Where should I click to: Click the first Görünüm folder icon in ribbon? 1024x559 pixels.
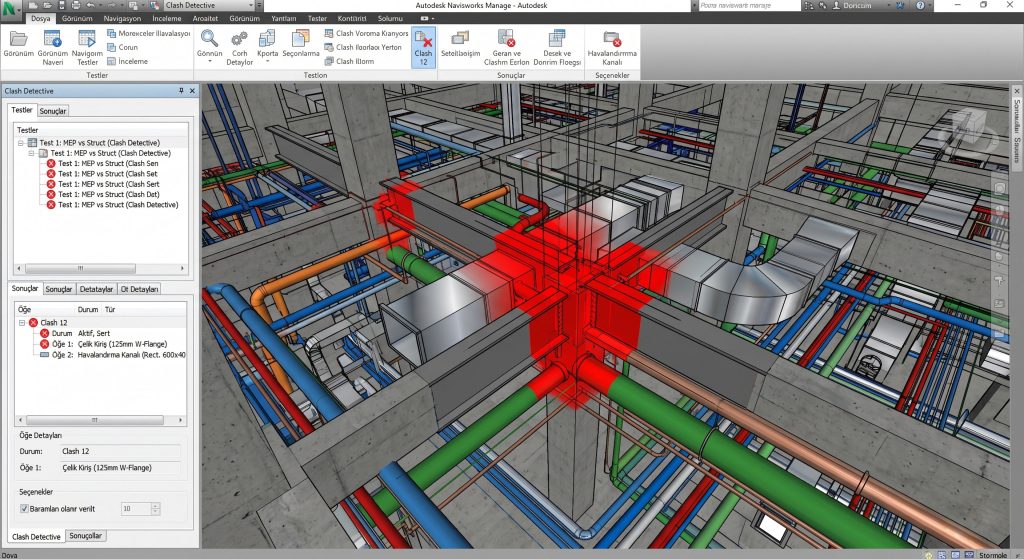pos(18,39)
